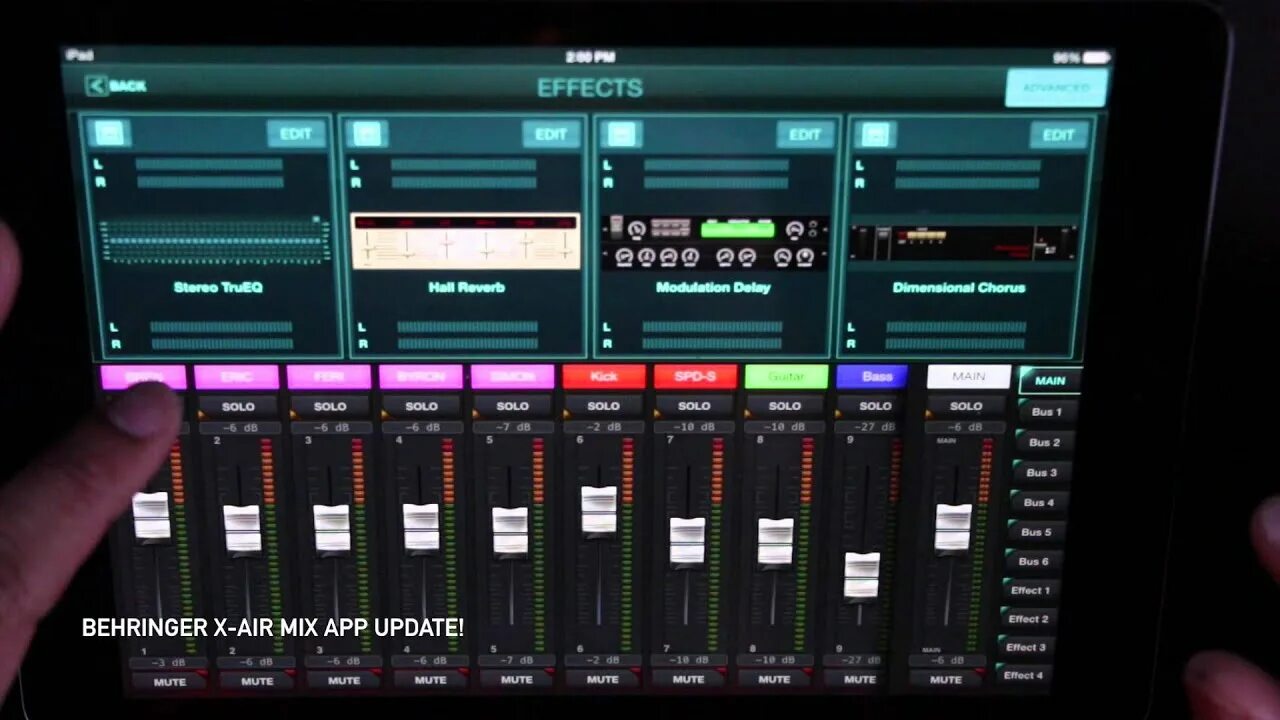Image resolution: width=1280 pixels, height=720 pixels.
Task: Tap the Guitar channel fader knob
Action: pos(775,541)
